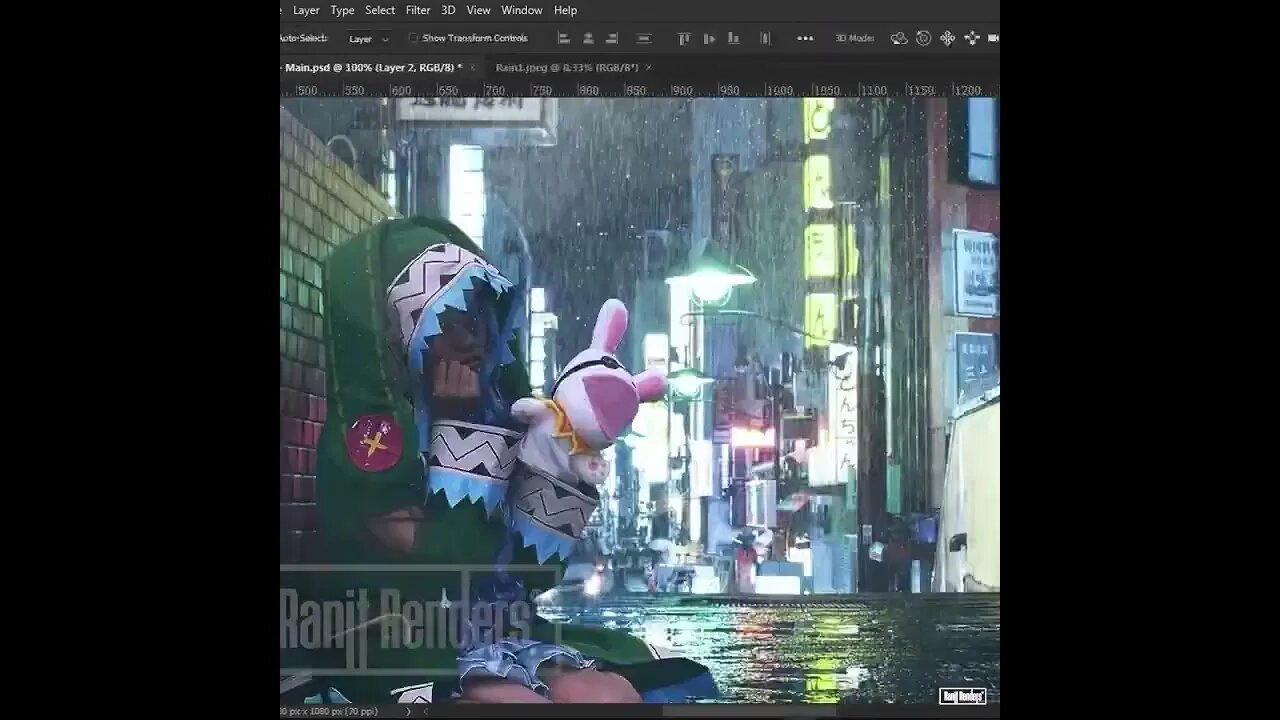Select the Orbit 3D camera mode
This screenshot has height=720, width=1280.
click(899, 38)
